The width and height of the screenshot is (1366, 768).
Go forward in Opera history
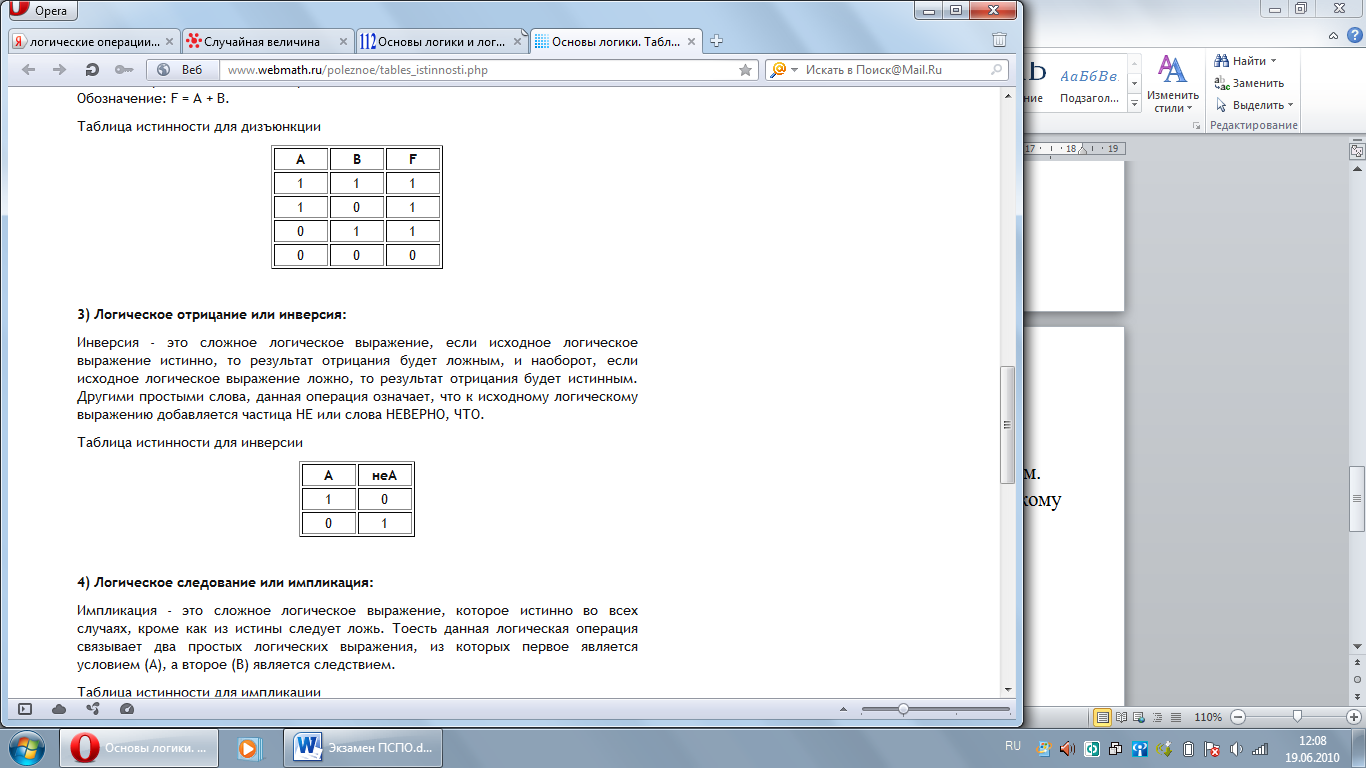(x=59, y=70)
